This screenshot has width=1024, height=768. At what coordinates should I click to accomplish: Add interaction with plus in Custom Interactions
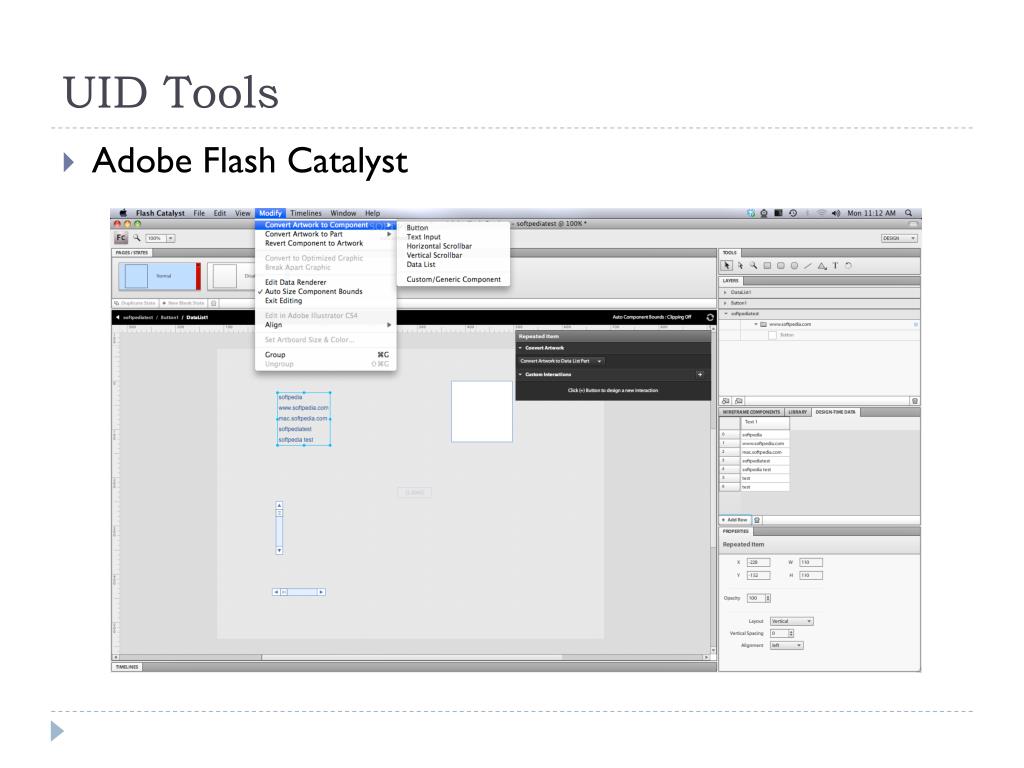pyautogui.click(x=699, y=375)
